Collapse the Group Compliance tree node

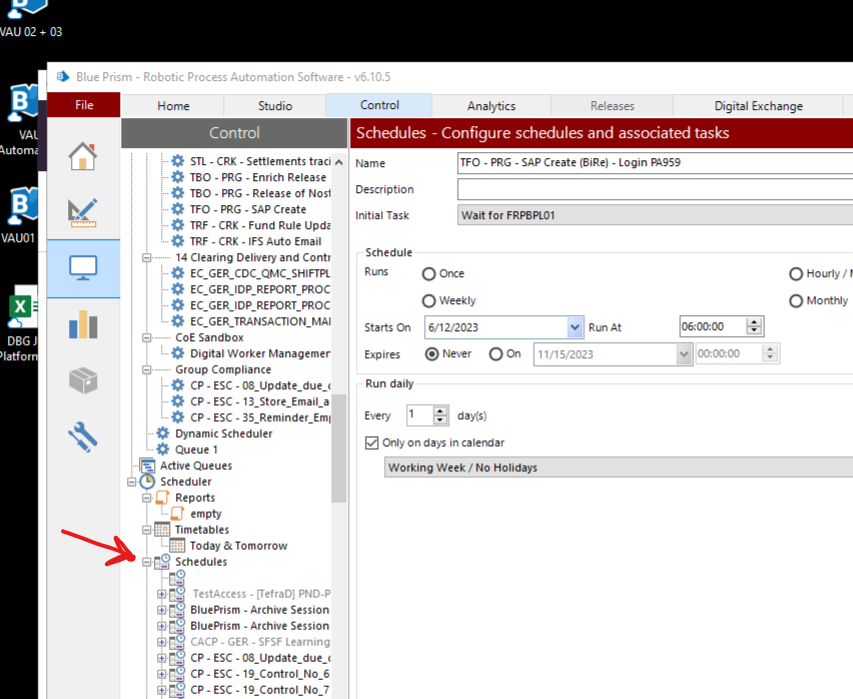(147, 370)
